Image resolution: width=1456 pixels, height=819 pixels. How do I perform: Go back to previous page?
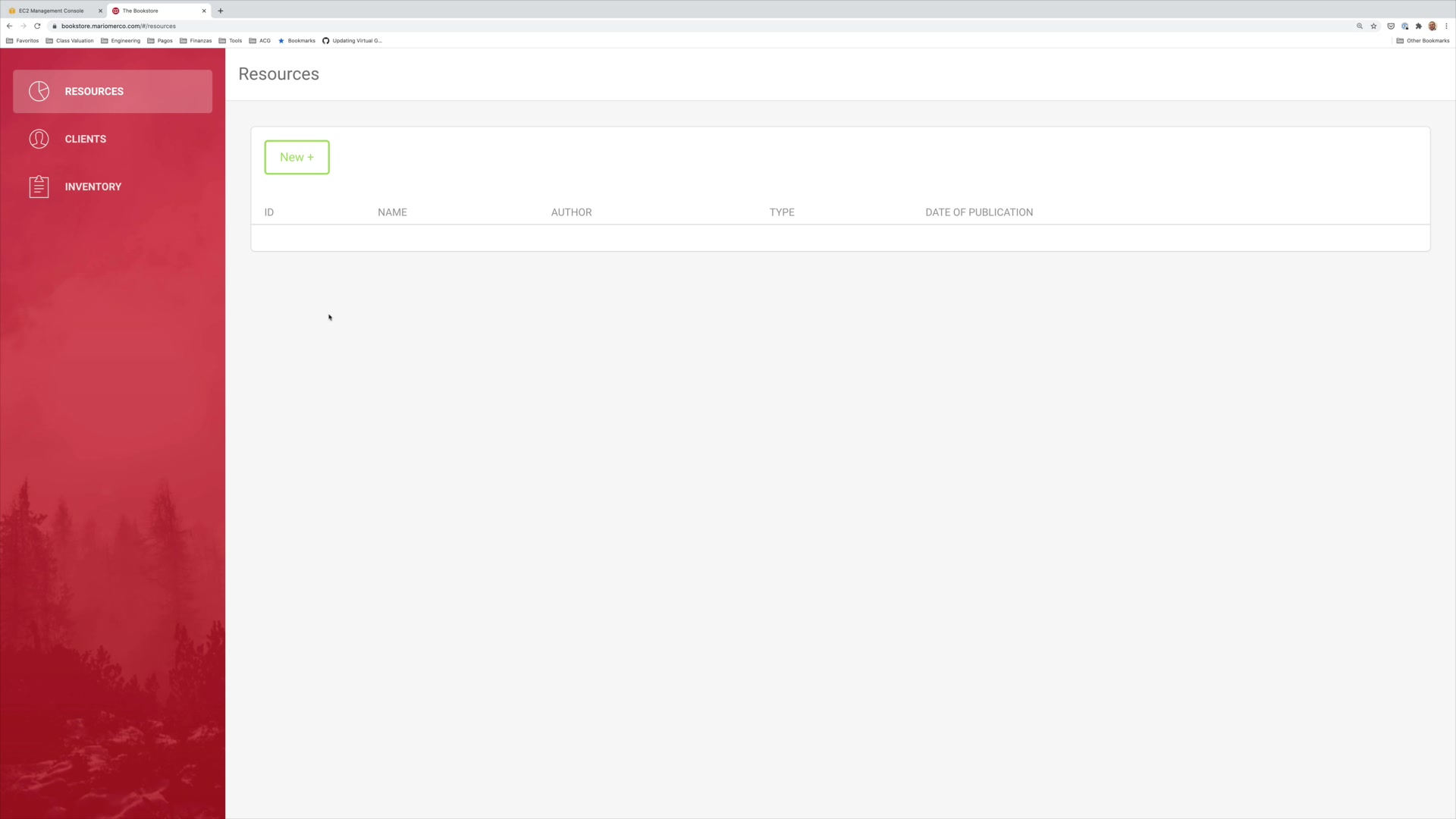click(9, 26)
